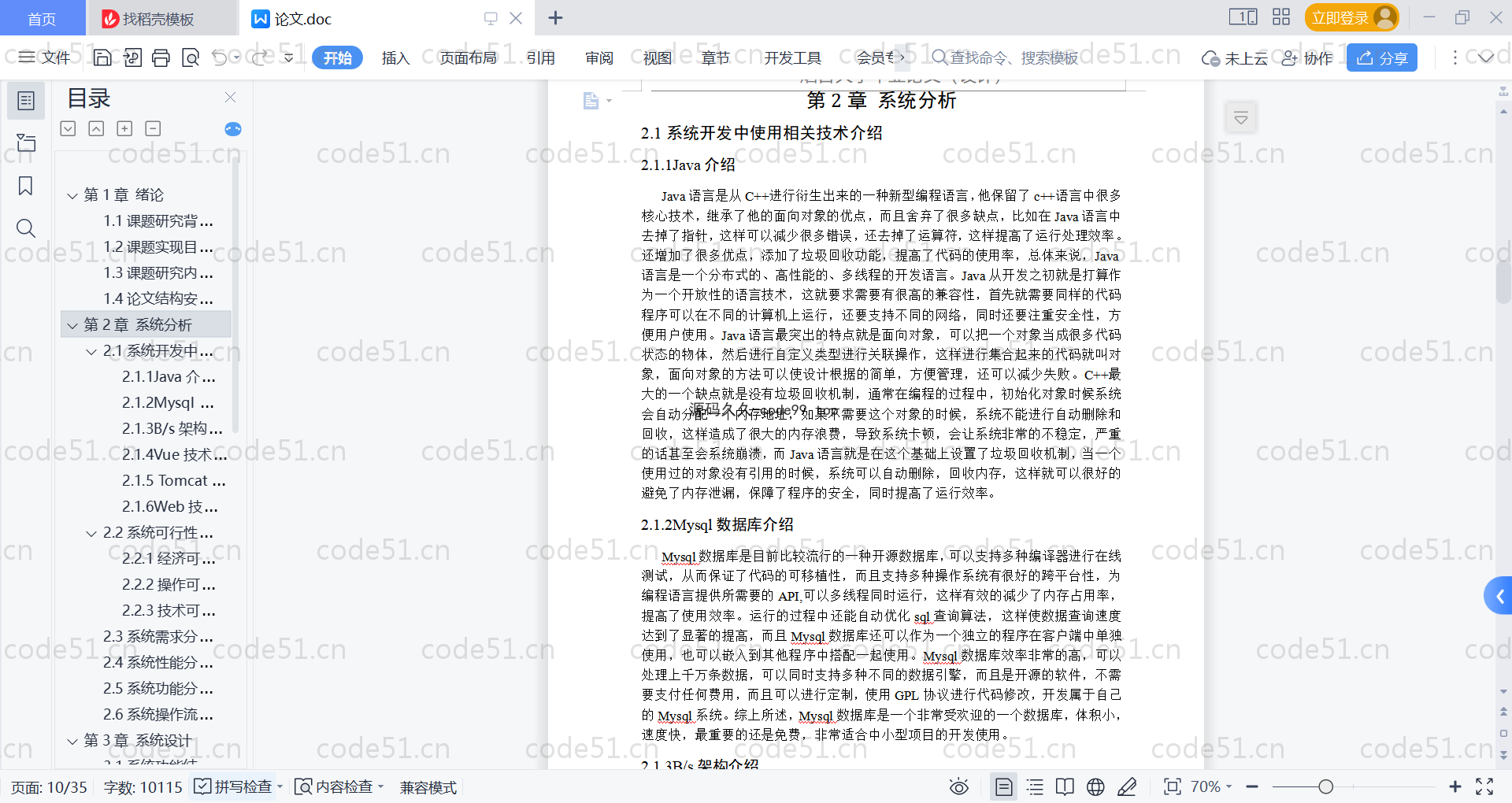Viewport: 1512px width, 803px height.
Task: Click the collapse panel icon right of page
Action: click(1241, 118)
